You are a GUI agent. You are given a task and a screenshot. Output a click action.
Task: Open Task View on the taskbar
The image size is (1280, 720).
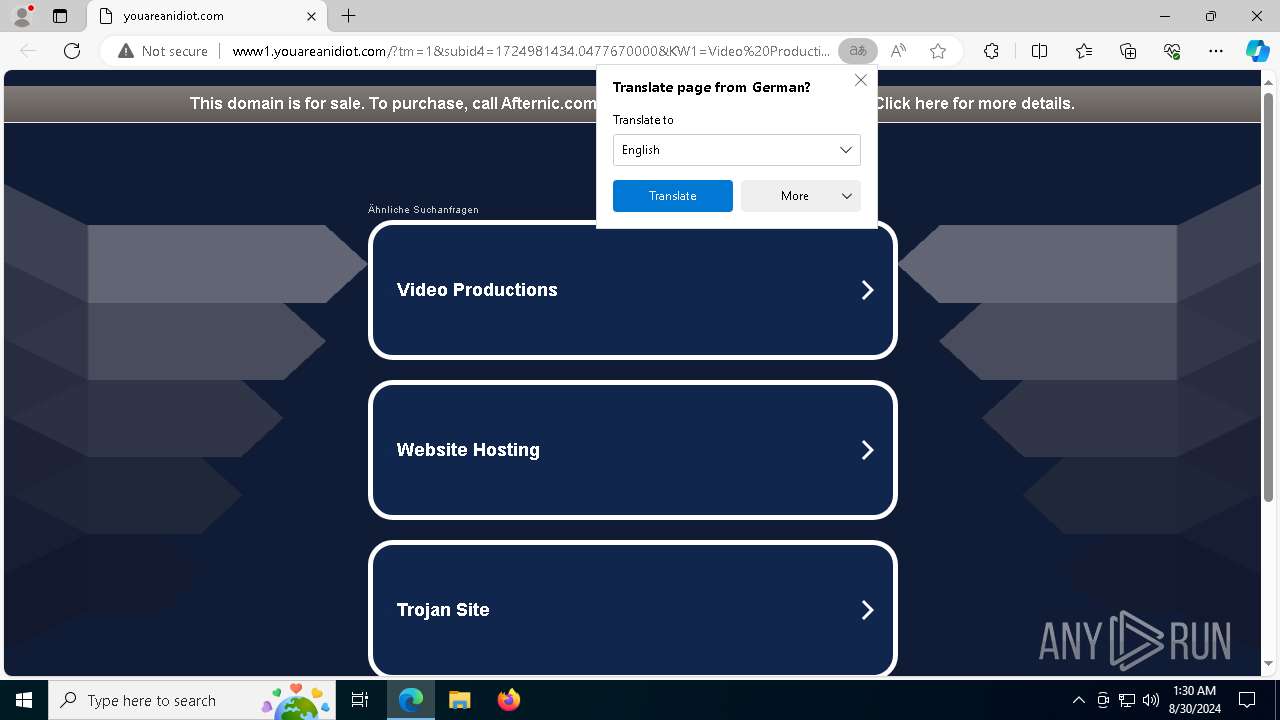click(x=360, y=700)
